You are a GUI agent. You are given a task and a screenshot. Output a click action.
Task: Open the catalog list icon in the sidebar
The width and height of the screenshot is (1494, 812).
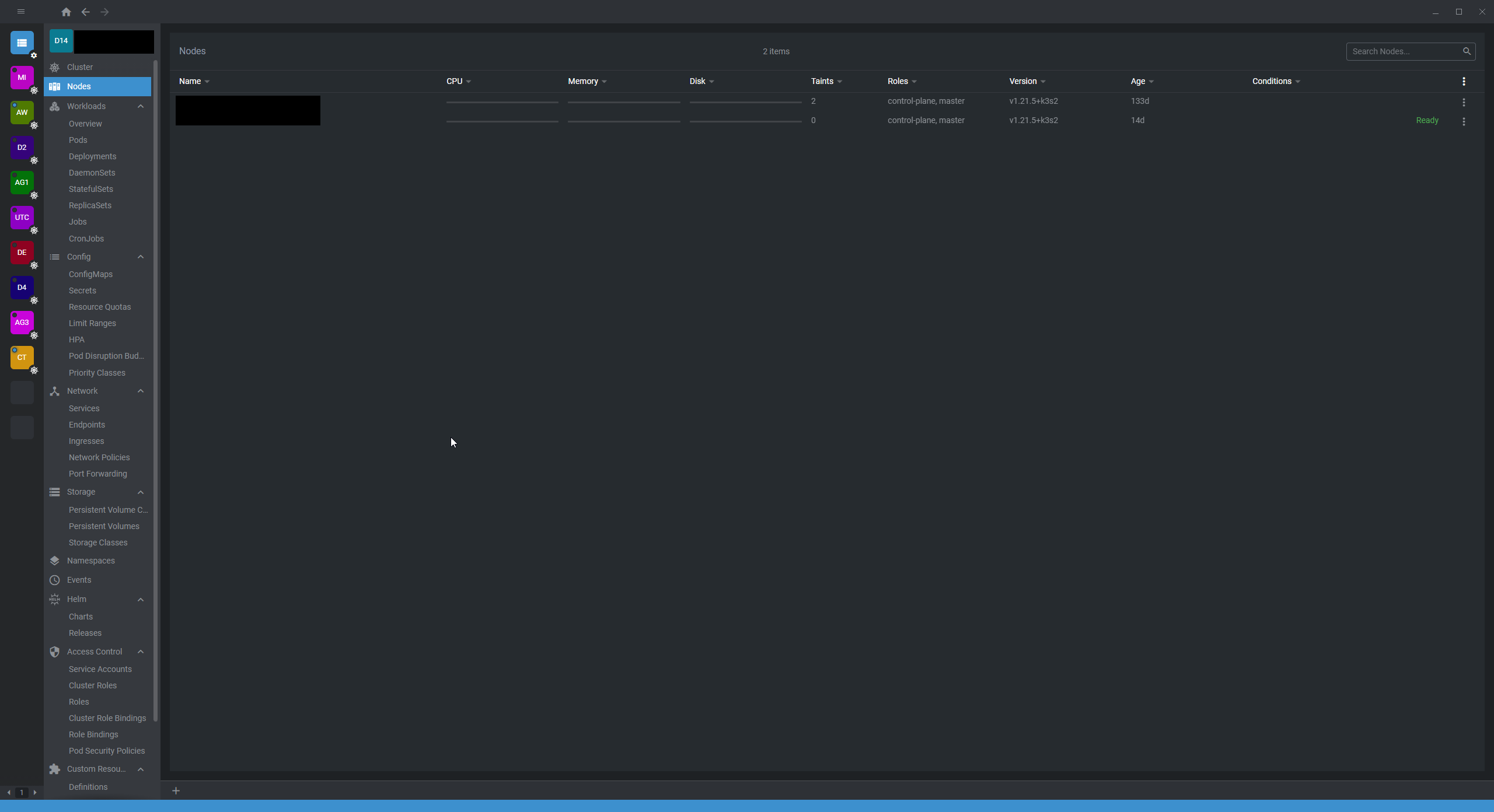click(22, 43)
